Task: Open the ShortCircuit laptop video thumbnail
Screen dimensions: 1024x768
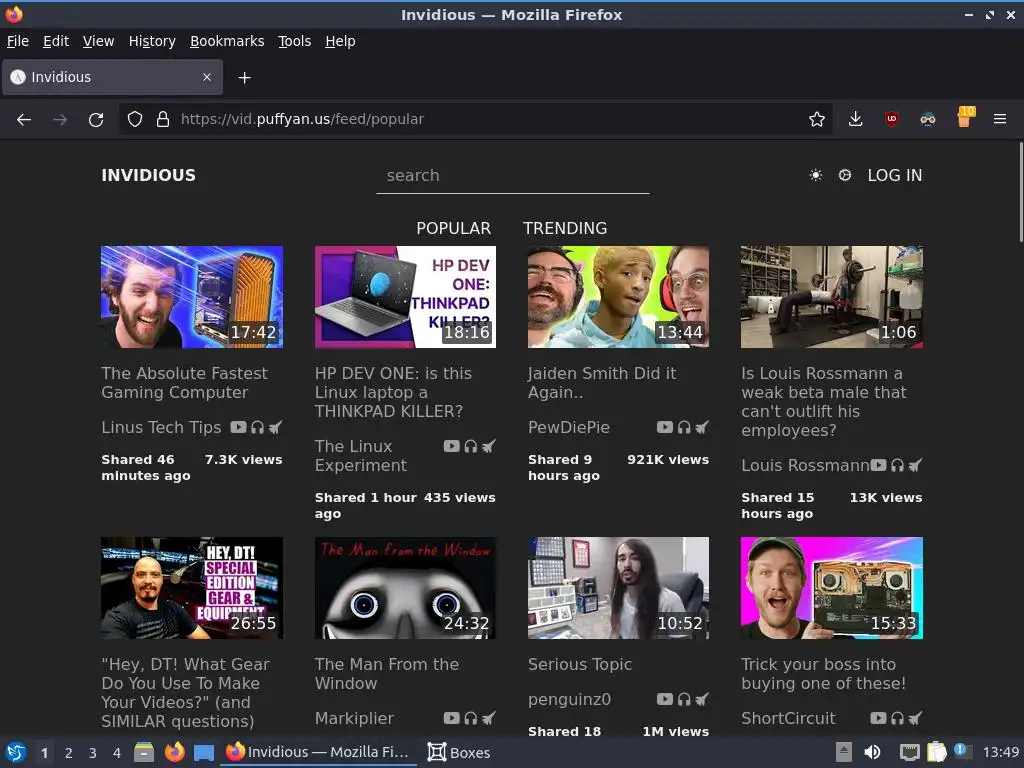Action: (x=832, y=588)
